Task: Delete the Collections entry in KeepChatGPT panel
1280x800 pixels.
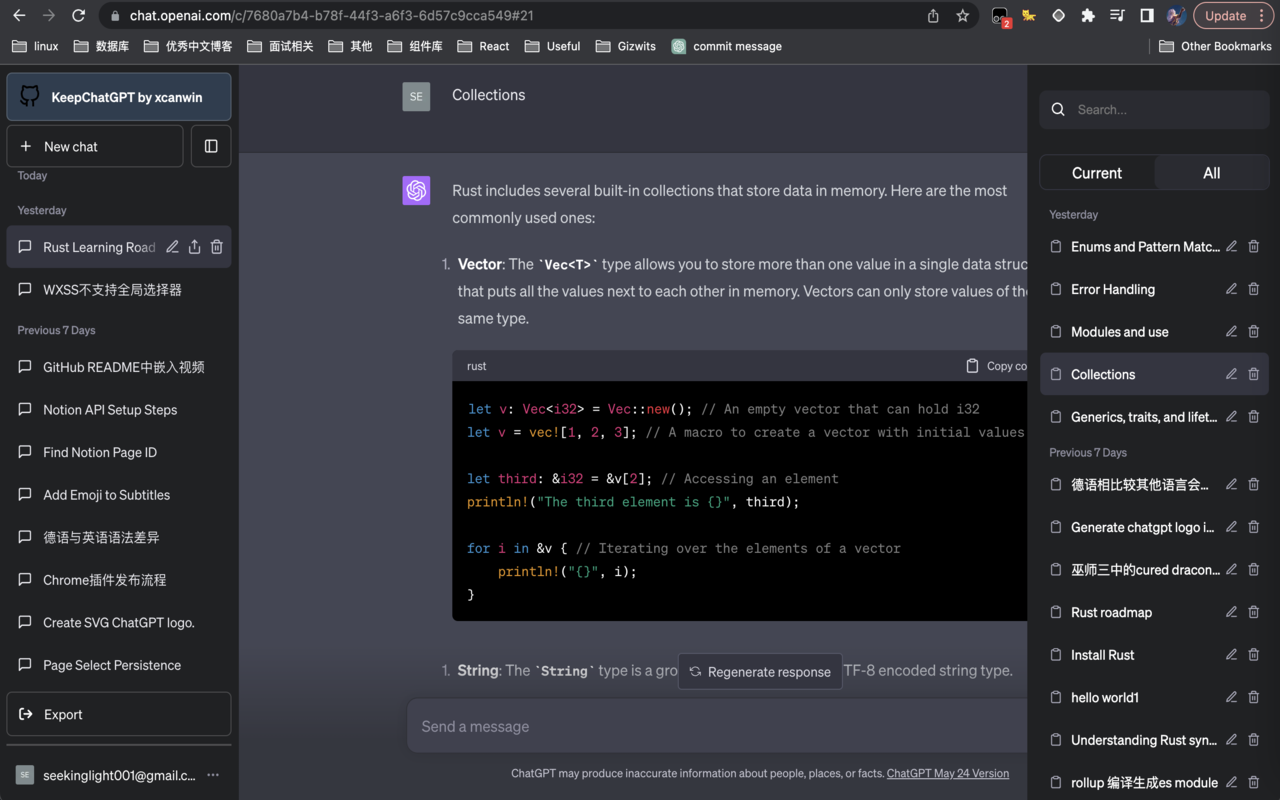Action: 1253,373
